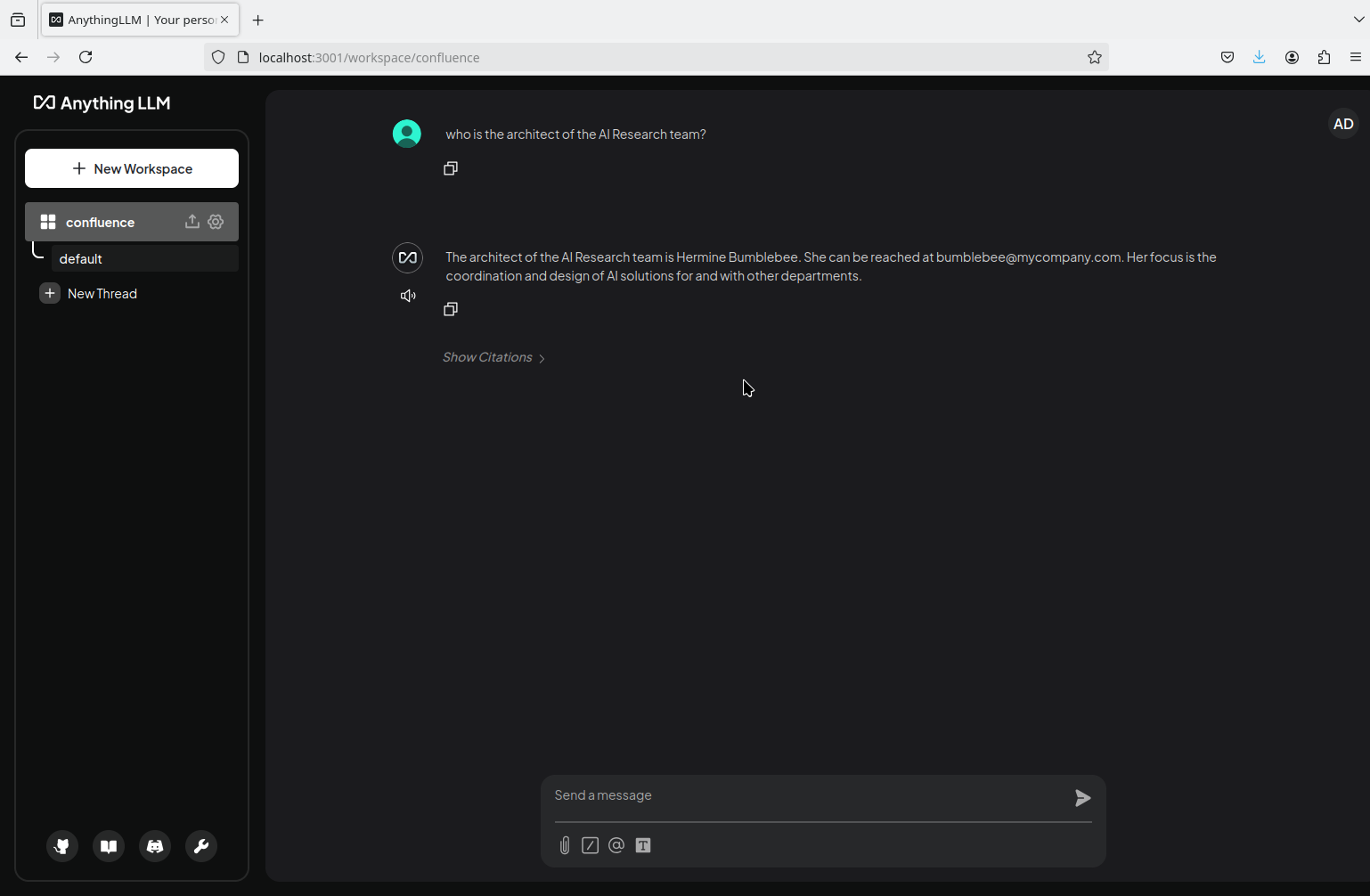Open the @ agents menu

(x=616, y=845)
